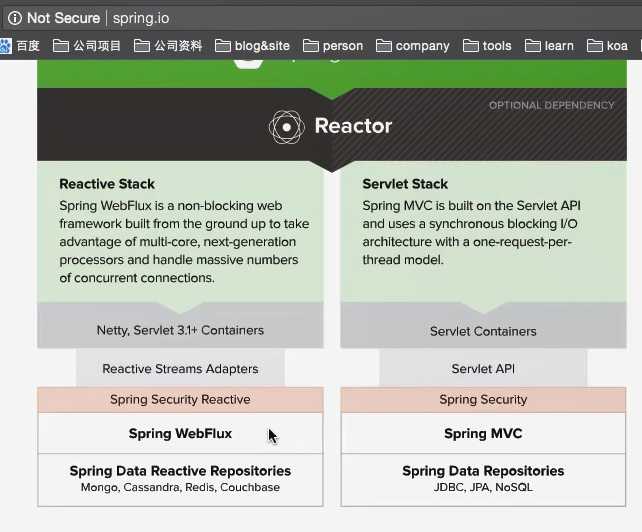Click the spring.io address bar text

click(x=141, y=18)
